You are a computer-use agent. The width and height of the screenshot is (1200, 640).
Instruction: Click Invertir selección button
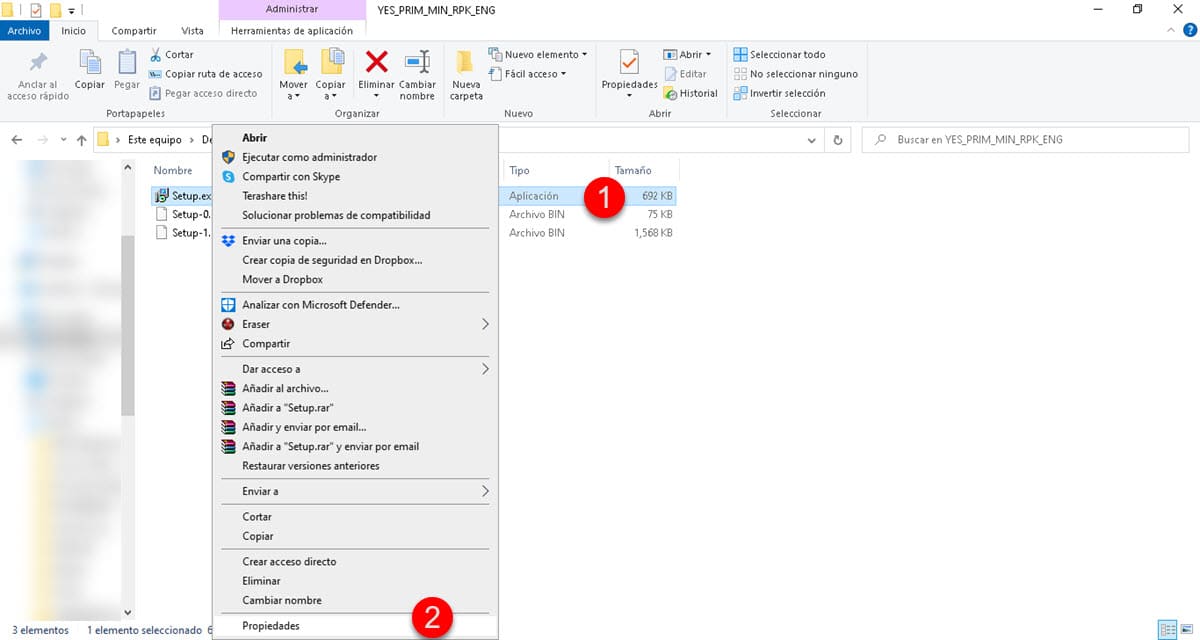click(x=780, y=93)
